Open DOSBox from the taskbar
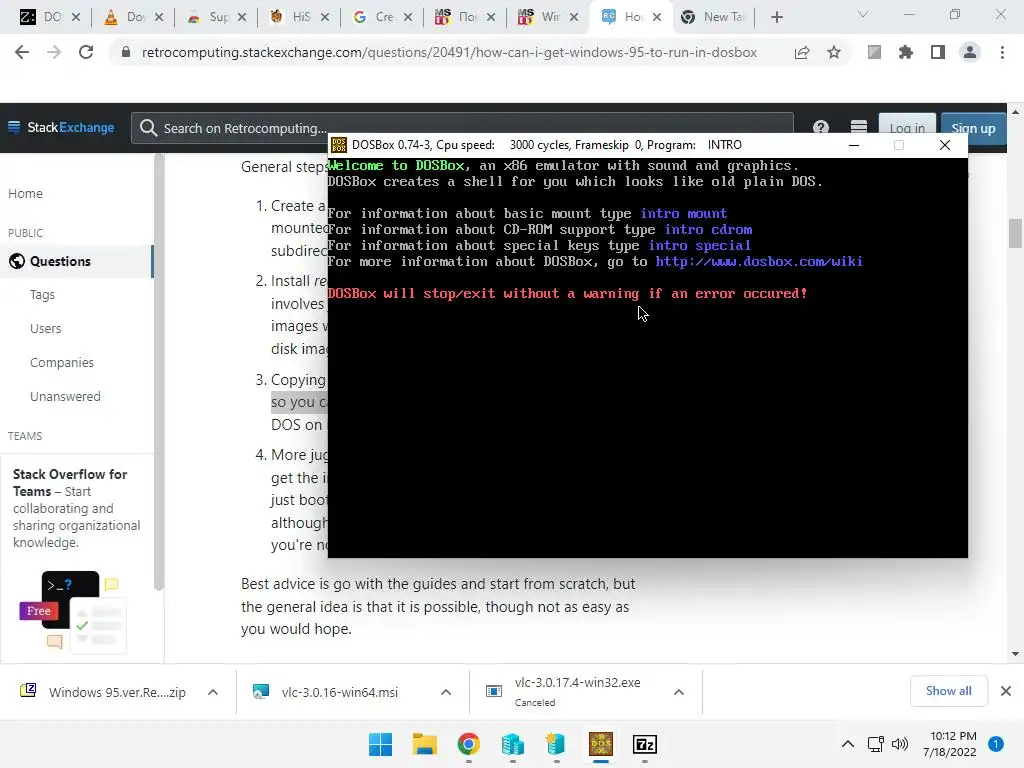This screenshot has height=768, width=1024. (x=601, y=744)
